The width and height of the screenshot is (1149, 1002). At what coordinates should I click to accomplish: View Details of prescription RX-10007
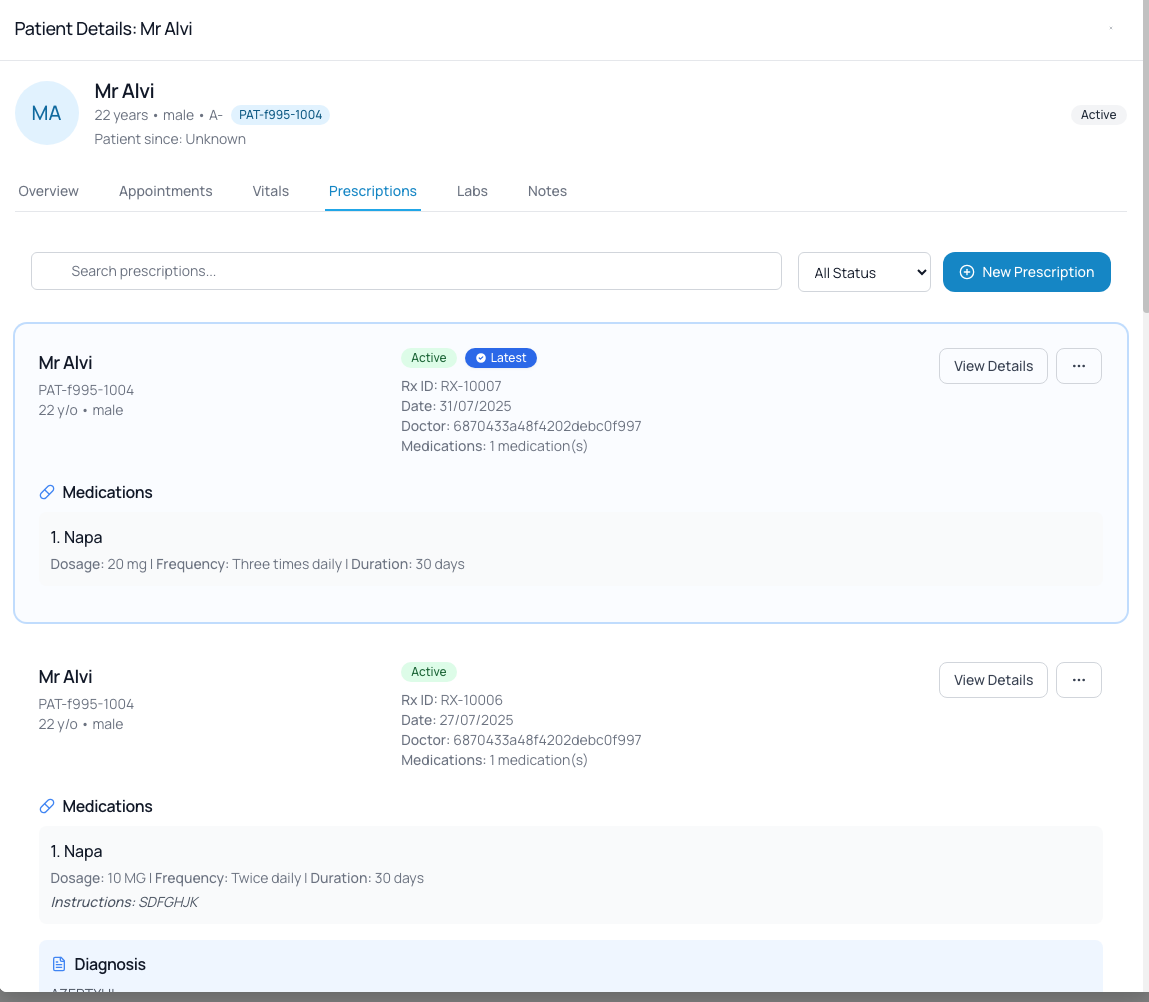[993, 366]
